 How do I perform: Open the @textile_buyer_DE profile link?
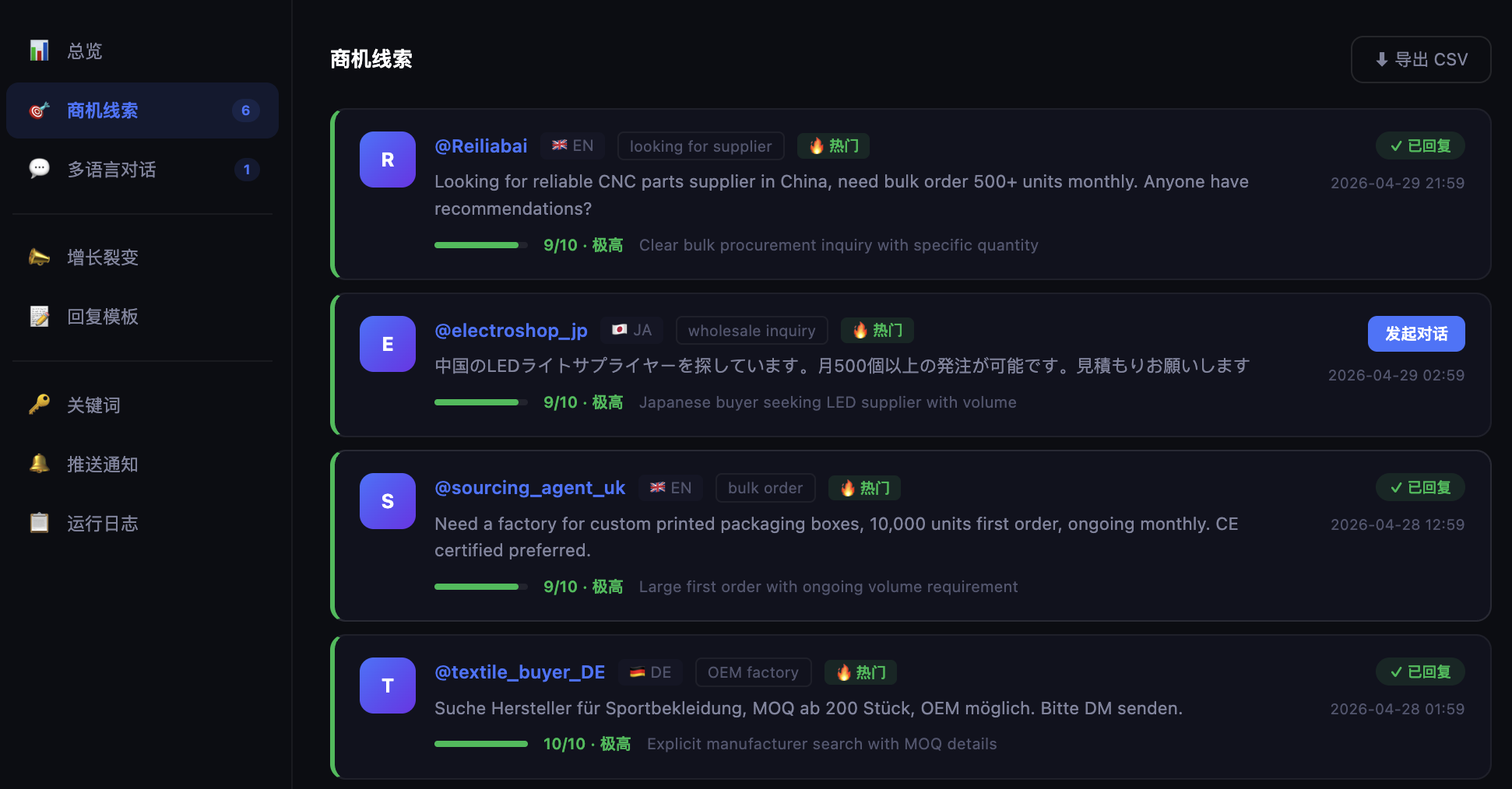520,672
